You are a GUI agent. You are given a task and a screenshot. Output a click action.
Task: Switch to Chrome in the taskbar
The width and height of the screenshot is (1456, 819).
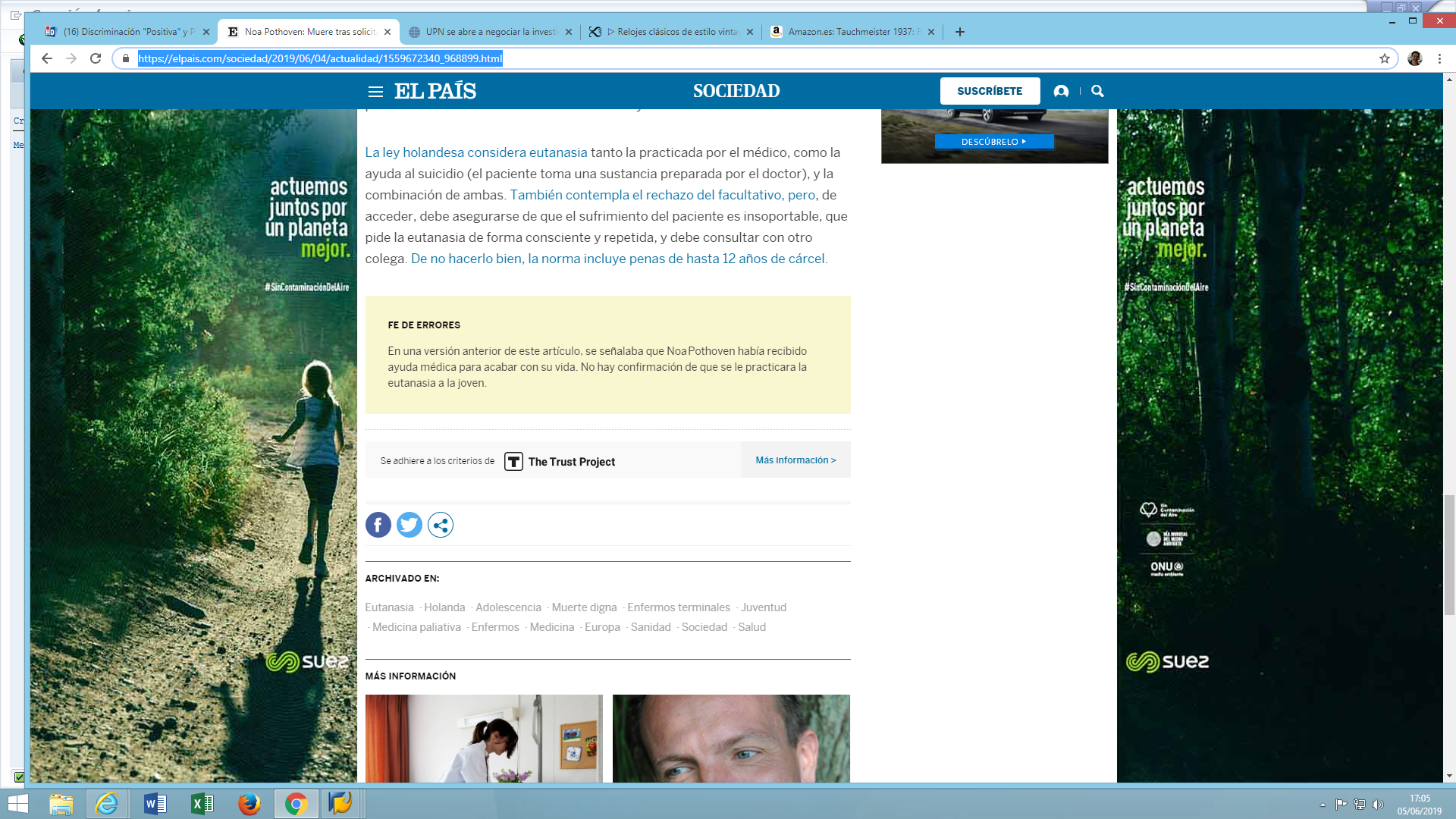click(296, 804)
